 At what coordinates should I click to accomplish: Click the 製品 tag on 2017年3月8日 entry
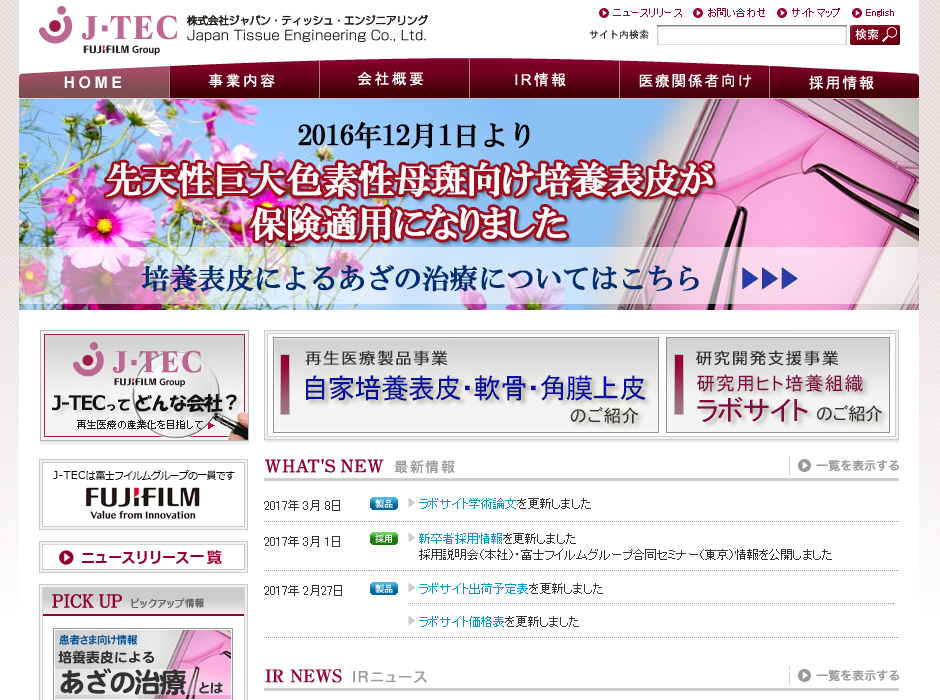click(x=384, y=503)
